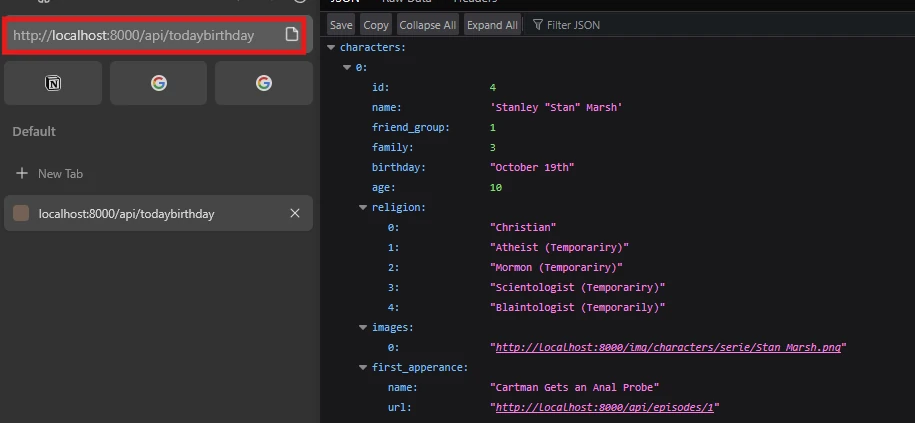915x423 pixels.
Task: Click the age value 10
Action: pos(495,187)
